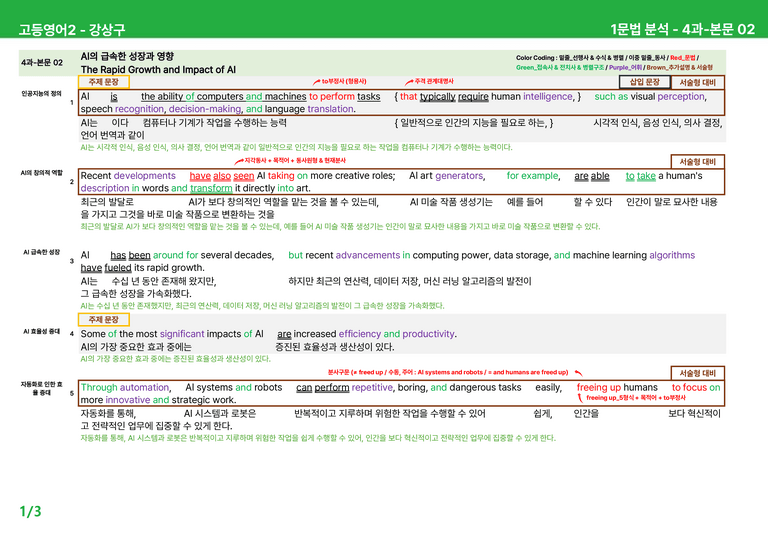Click the underlined 'has been' in sentence 3
The height and width of the screenshot is (543, 768).
point(130,255)
